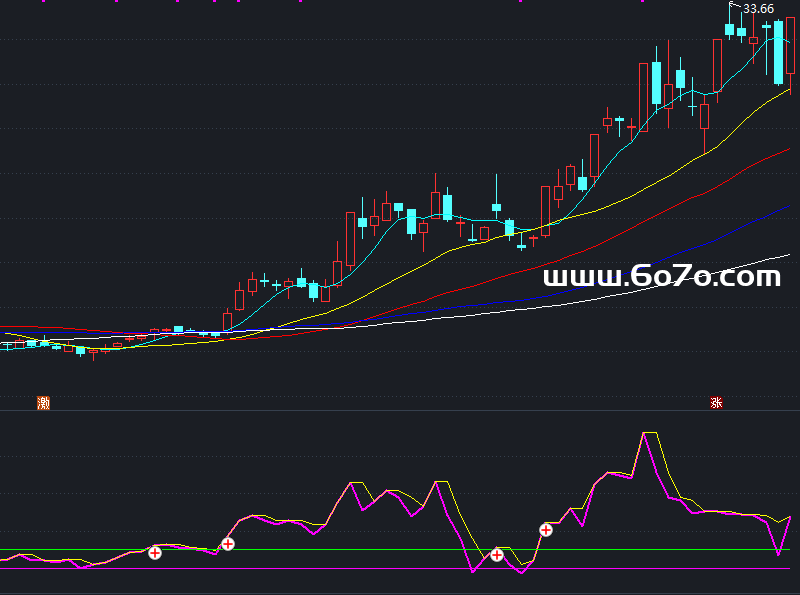Viewport: 800px width, 595px height.
Task: Click the 涨 signal icon below the chart
Action: point(716,403)
